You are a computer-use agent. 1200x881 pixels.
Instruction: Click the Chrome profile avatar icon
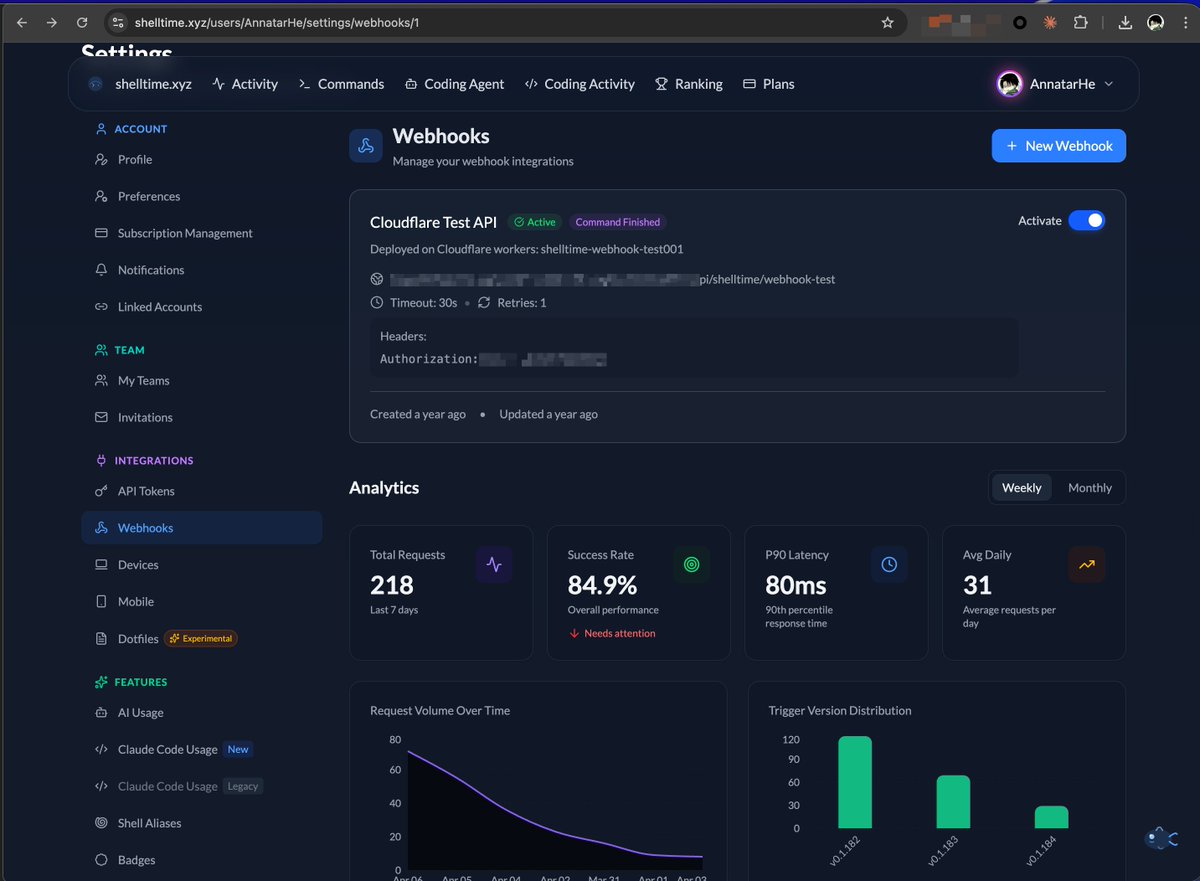pos(1155,22)
